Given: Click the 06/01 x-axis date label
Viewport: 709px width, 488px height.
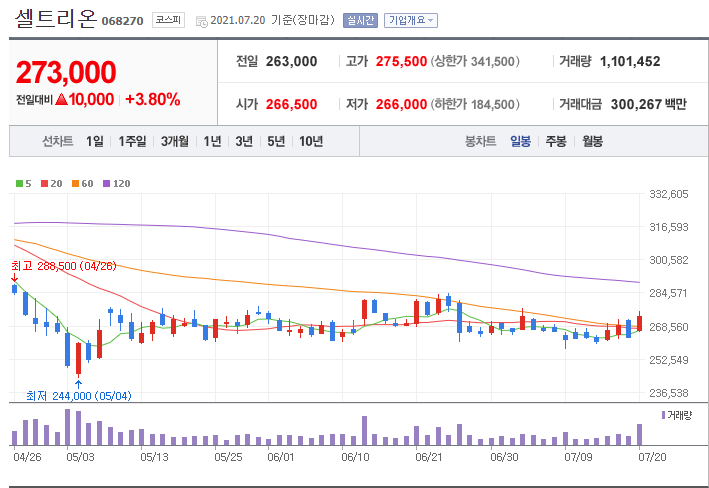Looking at the screenshot, I should click(281, 457).
